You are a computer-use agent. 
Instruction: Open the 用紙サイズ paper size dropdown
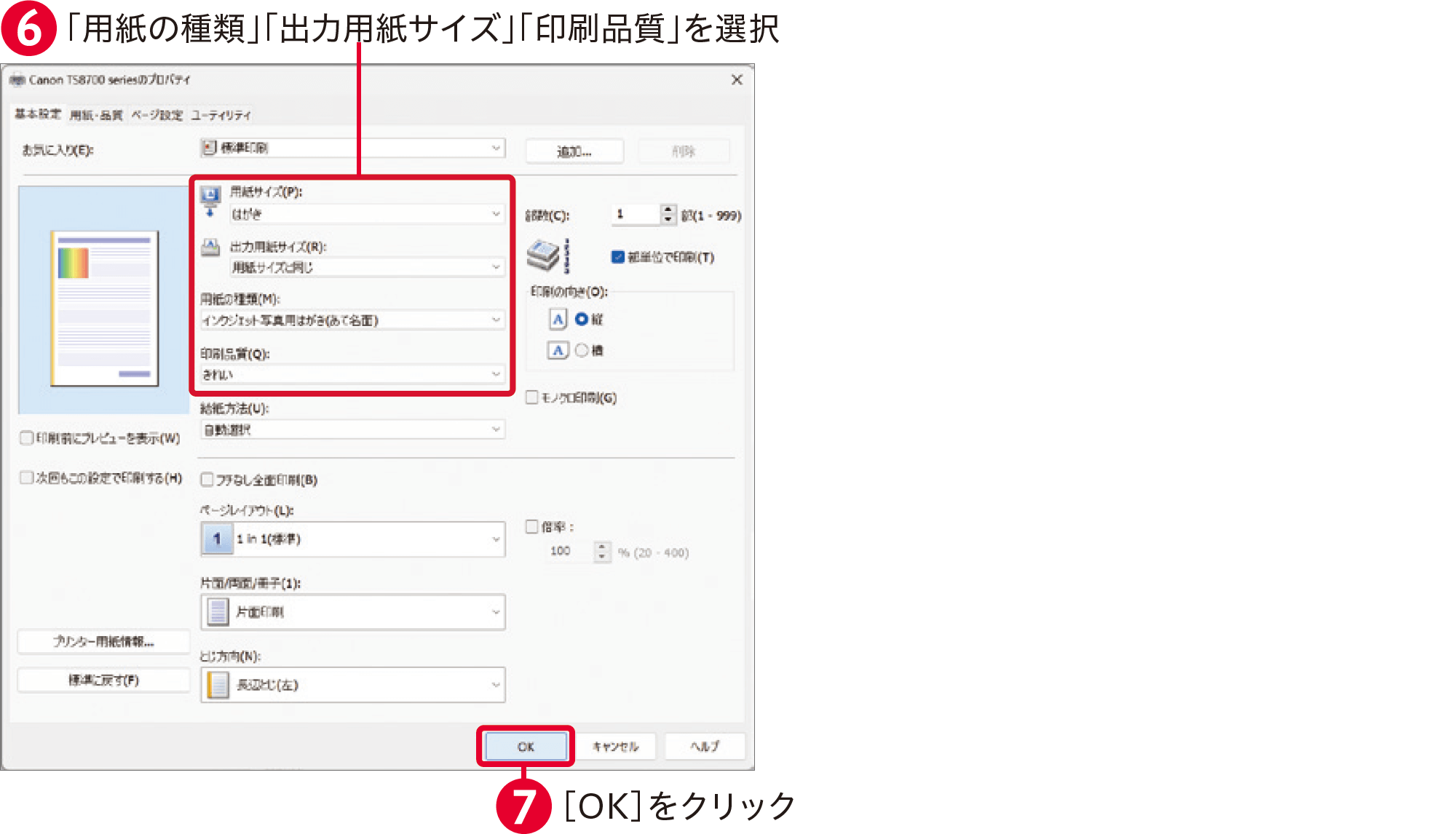click(x=367, y=214)
